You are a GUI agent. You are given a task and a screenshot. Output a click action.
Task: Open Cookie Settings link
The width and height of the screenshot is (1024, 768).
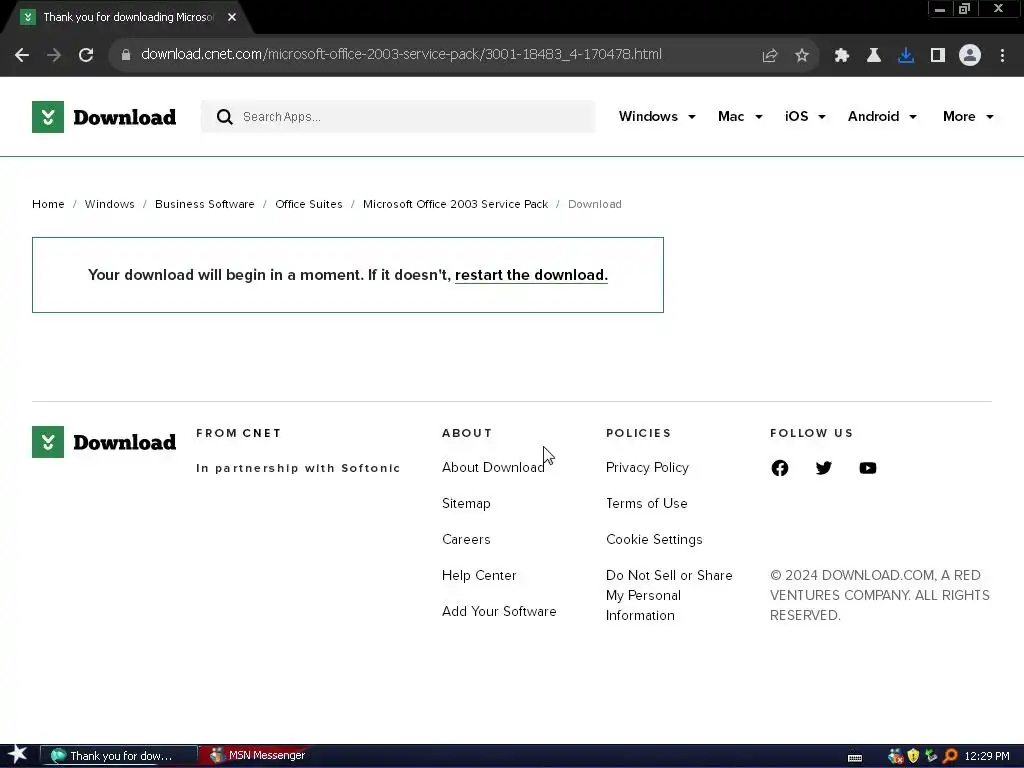(x=654, y=539)
